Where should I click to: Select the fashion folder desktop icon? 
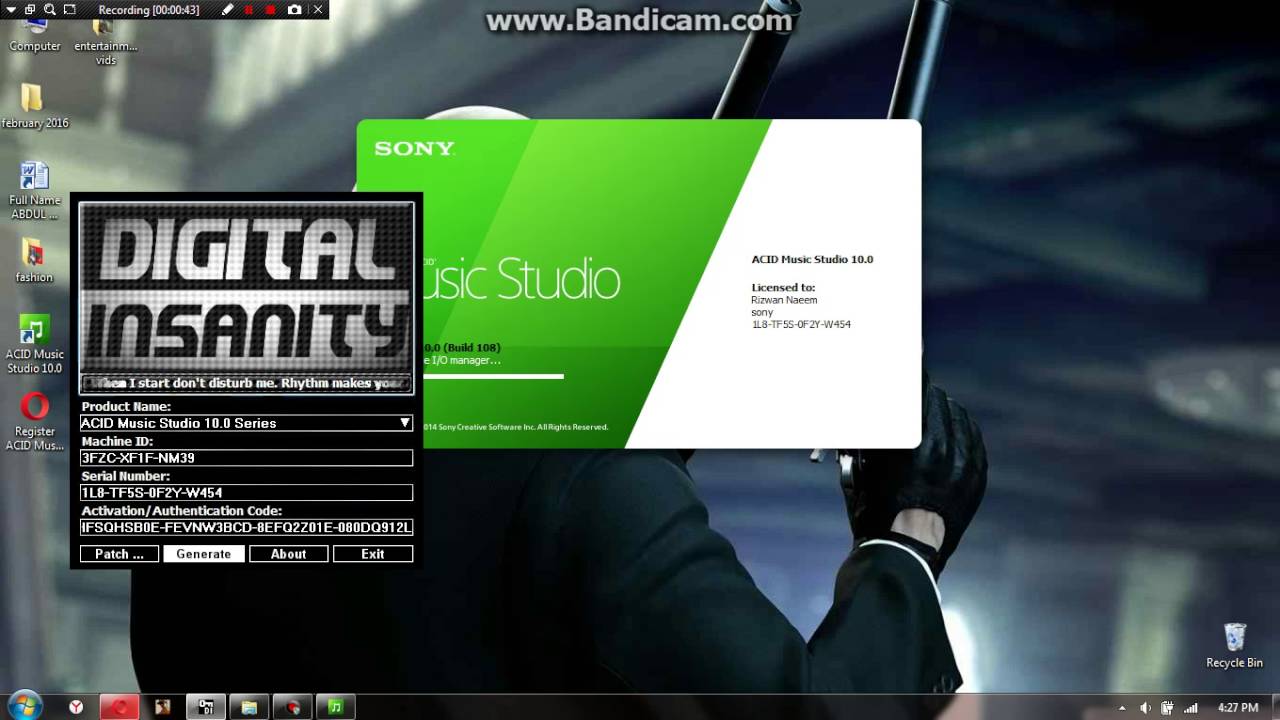pos(34,261)
